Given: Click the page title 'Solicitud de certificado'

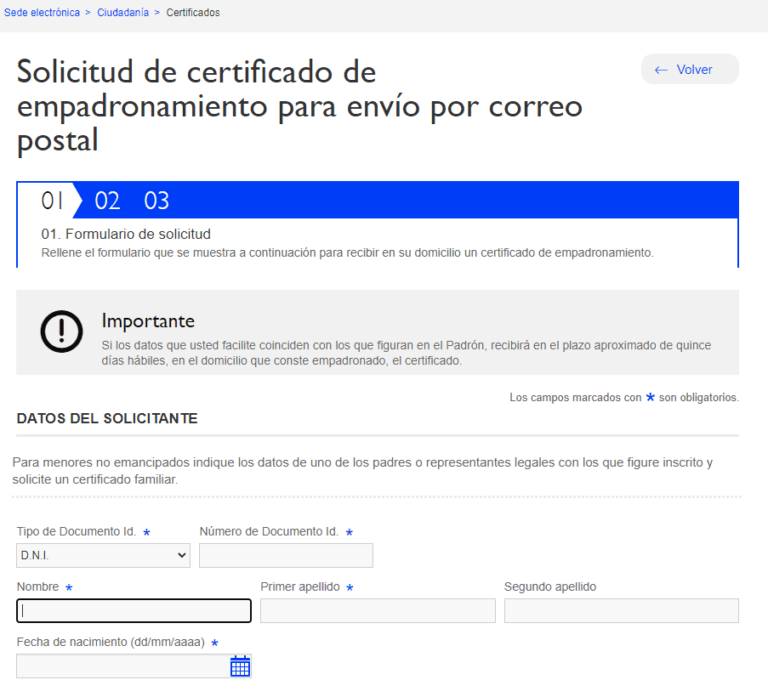Looking at the screenshot, I should pos(299,106).
